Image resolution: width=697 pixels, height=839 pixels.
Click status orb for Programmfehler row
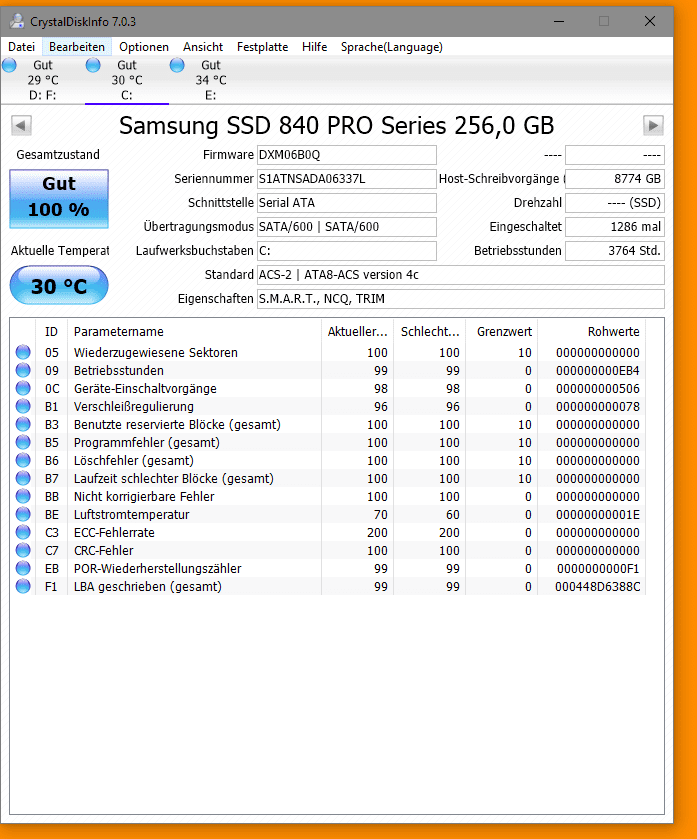pos(23,442)
